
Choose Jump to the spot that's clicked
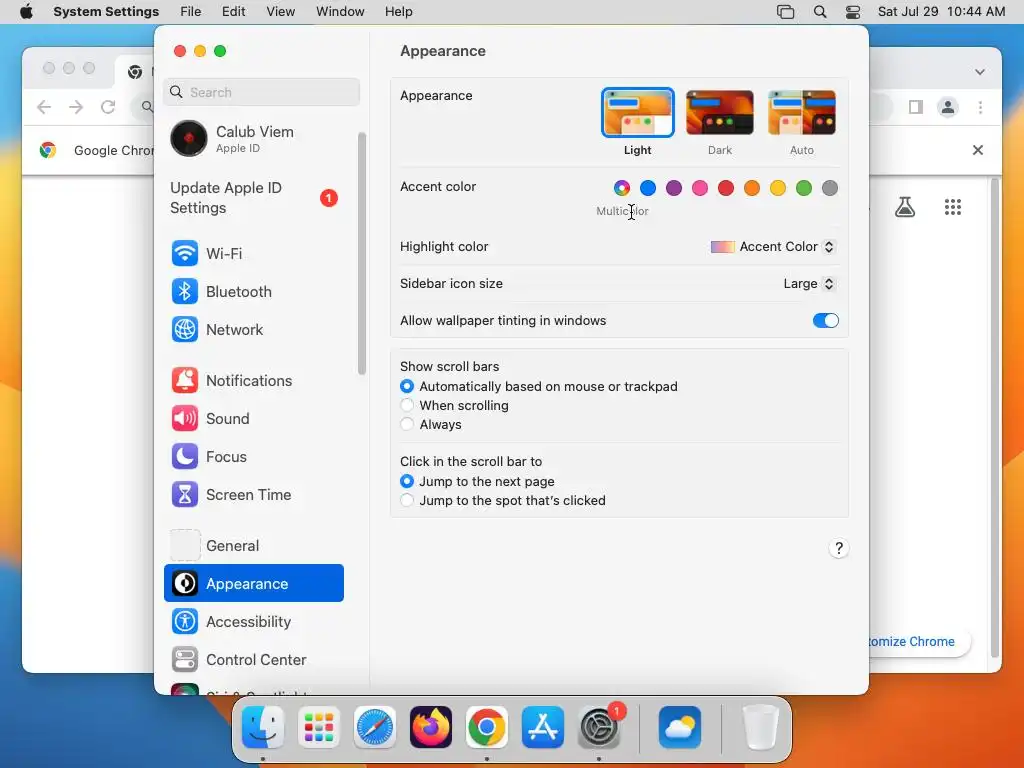pyautogui.click(x=407, y=500)
